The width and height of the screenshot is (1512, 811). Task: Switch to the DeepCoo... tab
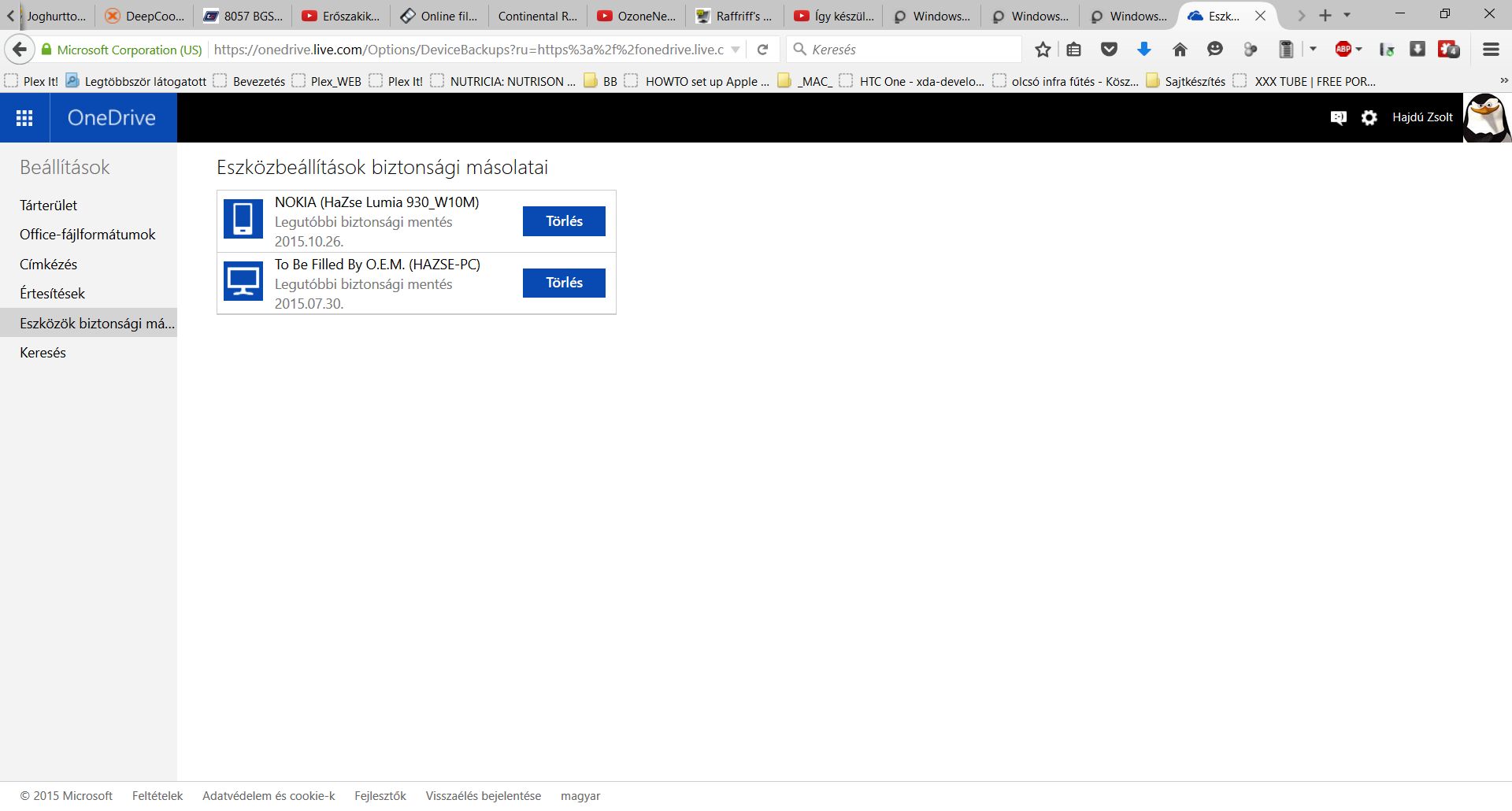pyautogui.click(x=145, y=16)
